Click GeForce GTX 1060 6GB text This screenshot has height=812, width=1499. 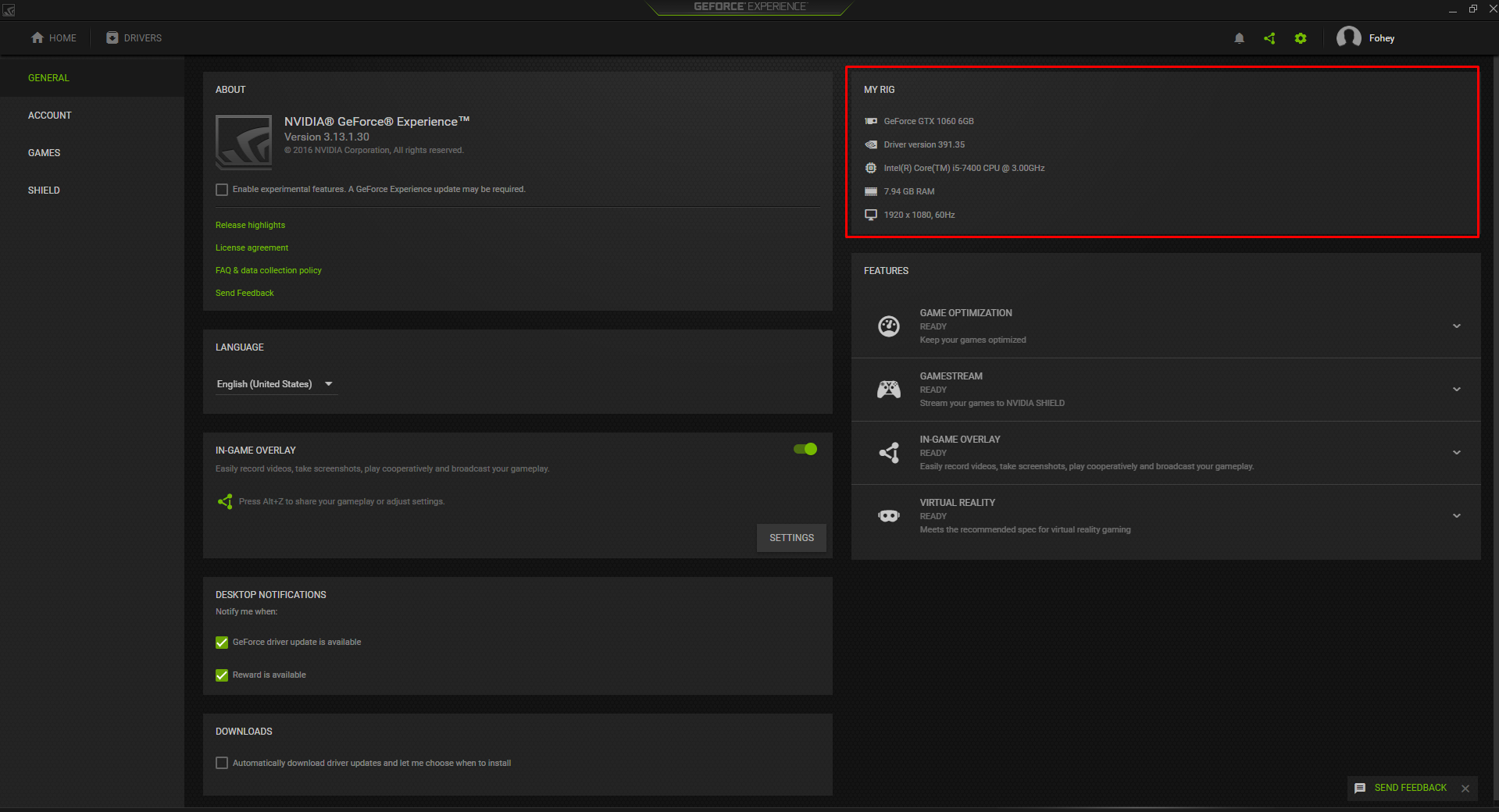[x=929, y=121]
